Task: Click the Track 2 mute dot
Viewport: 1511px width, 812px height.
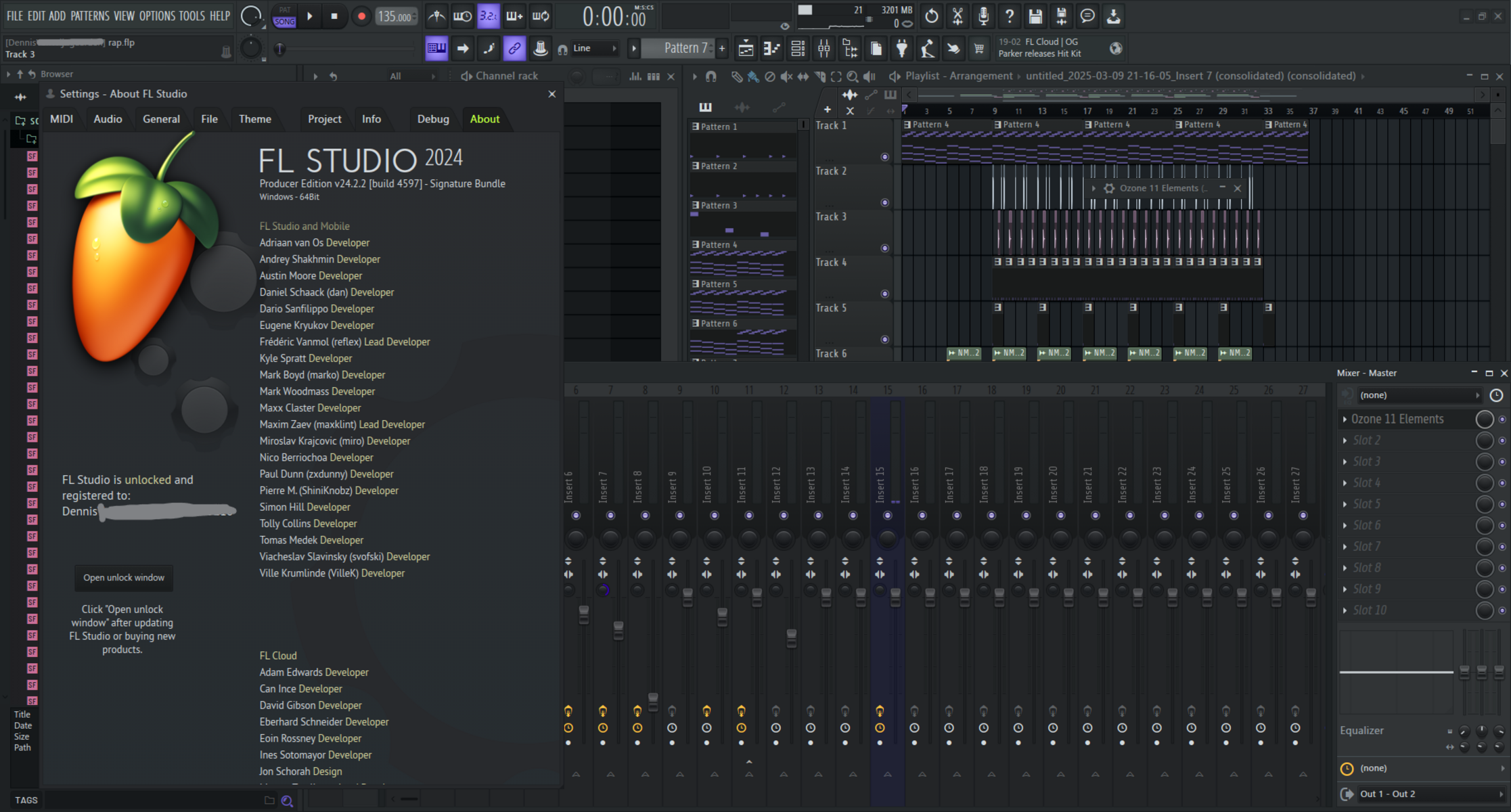Action: 884,202
